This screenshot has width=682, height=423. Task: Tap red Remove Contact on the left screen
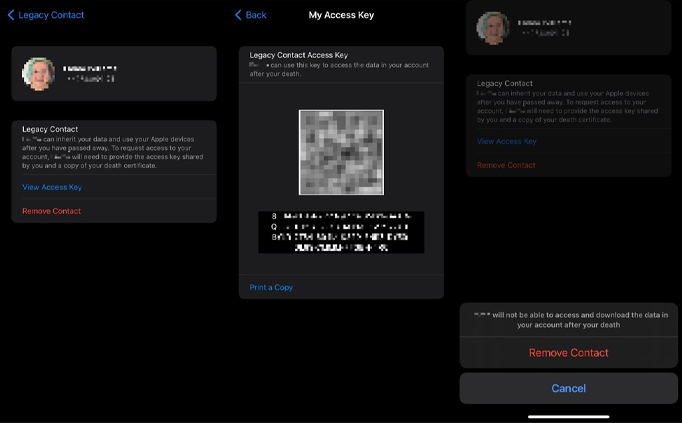pyautogui.click(x=52, y=211)
